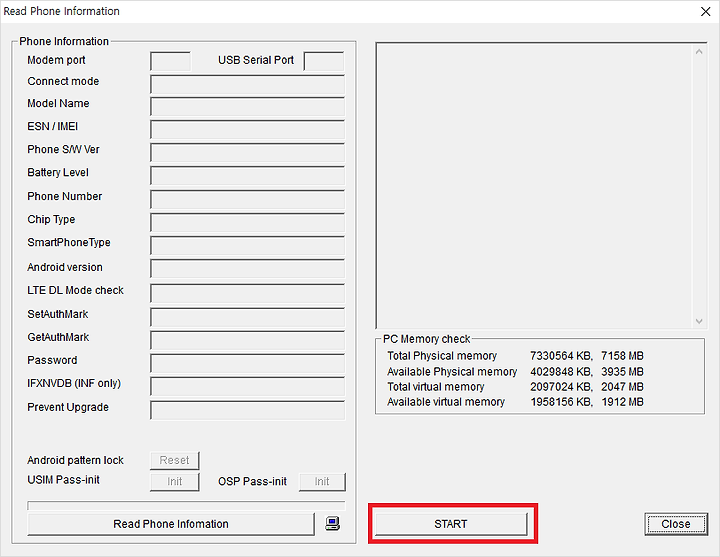Click the 3935 MB value

click(622, 371)
